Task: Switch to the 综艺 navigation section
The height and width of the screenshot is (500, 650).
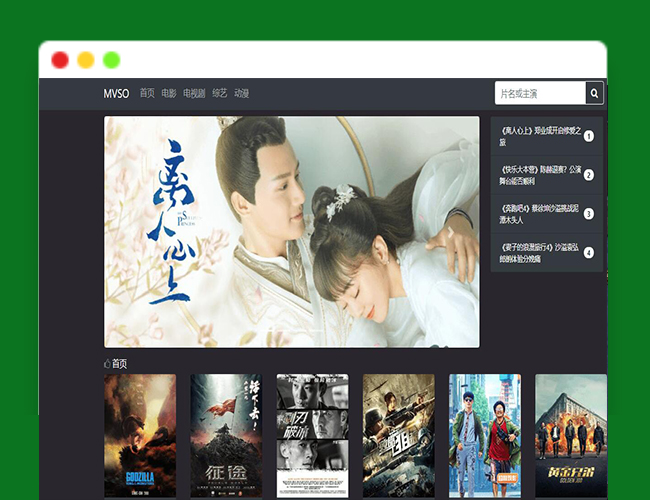Action: coord(219,93)
